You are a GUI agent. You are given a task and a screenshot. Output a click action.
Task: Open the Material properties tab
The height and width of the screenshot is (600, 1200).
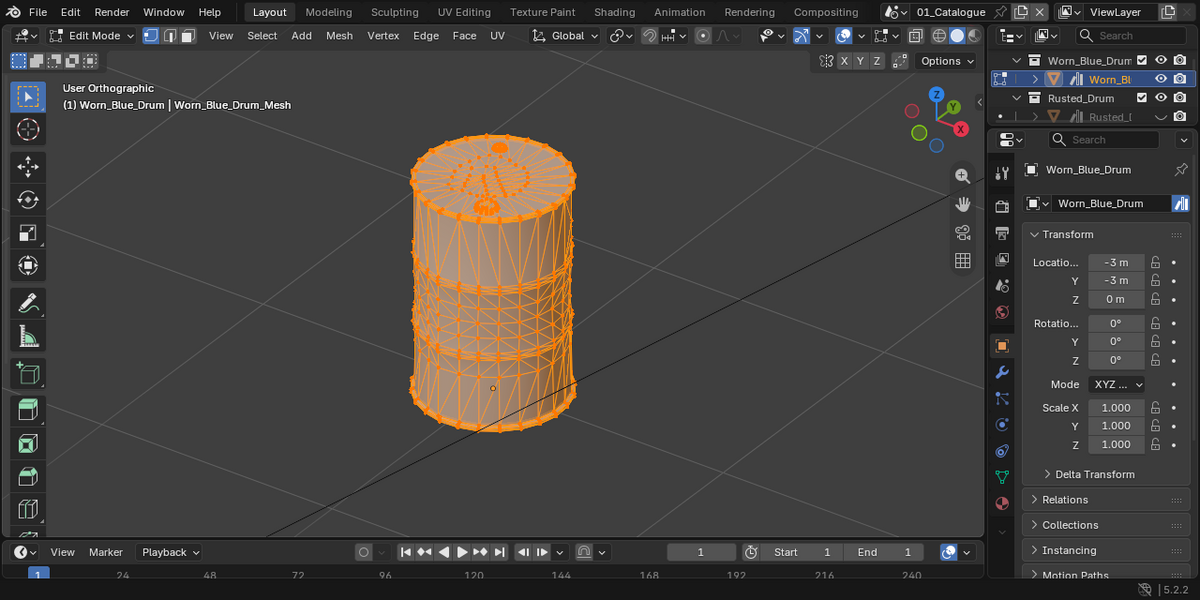pyautogui.click(x=1002, y=502)
